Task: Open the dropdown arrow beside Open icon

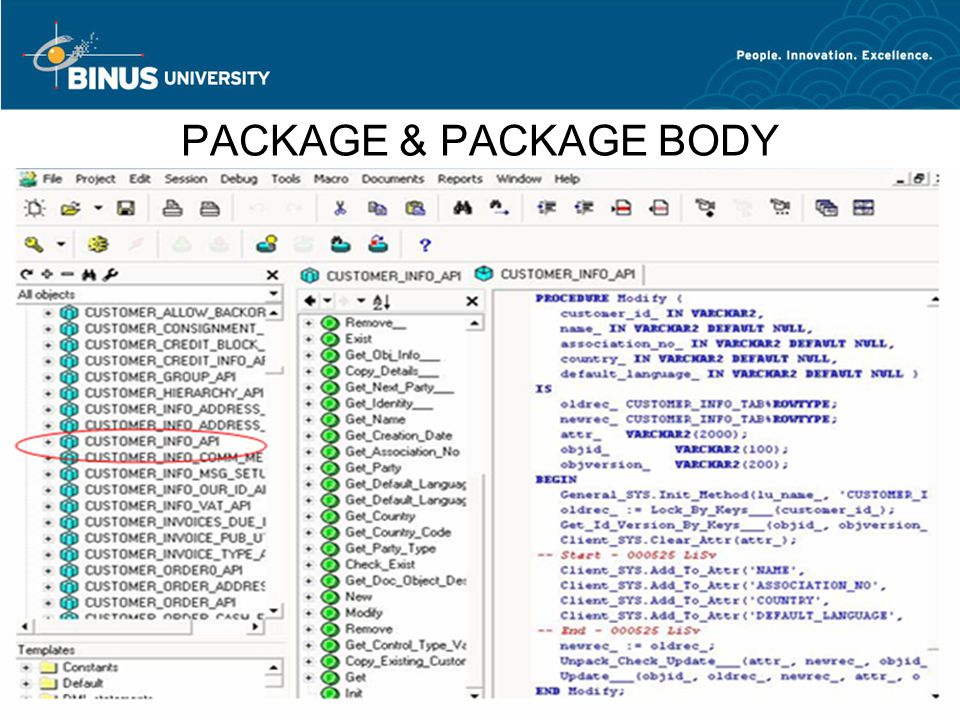Action: pyautogui.click(x=98, y=208)
